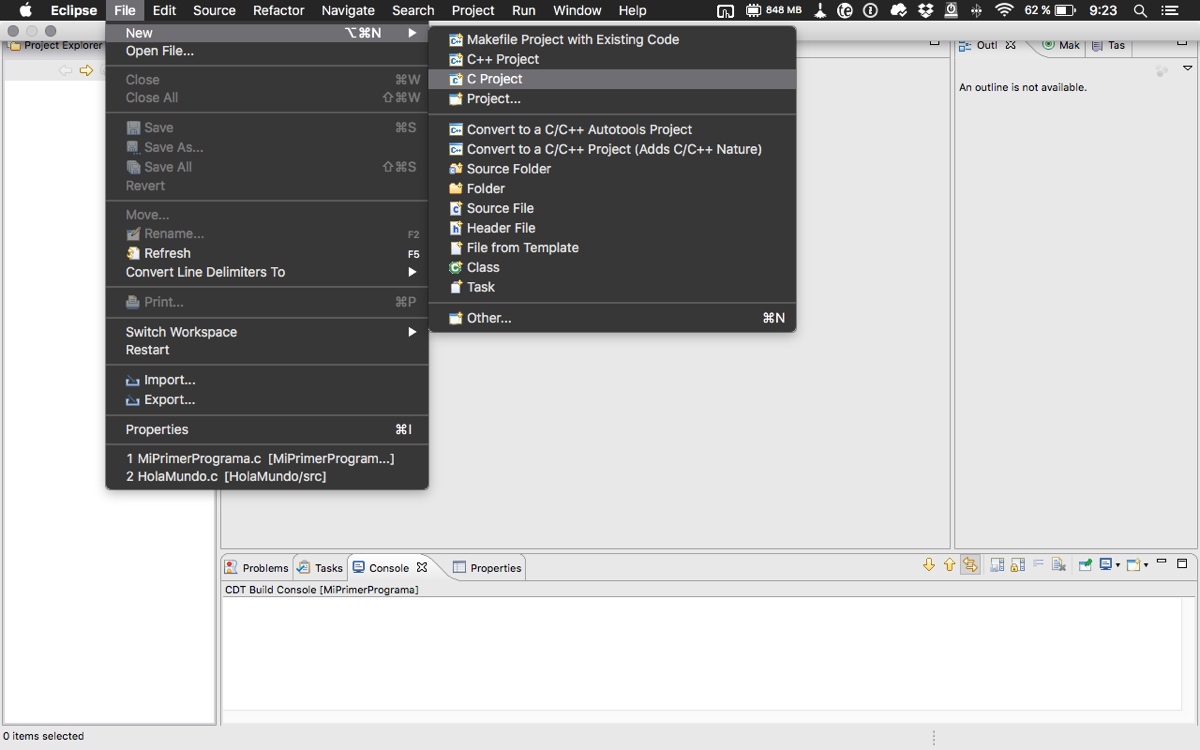The height and width of the screenshot is (750, 1200).
Task: Open the Eclipse application menu
Action: [x=74, y=11]
